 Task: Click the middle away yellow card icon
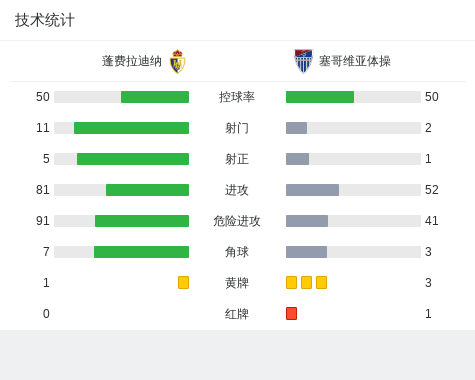click(306, 282)
